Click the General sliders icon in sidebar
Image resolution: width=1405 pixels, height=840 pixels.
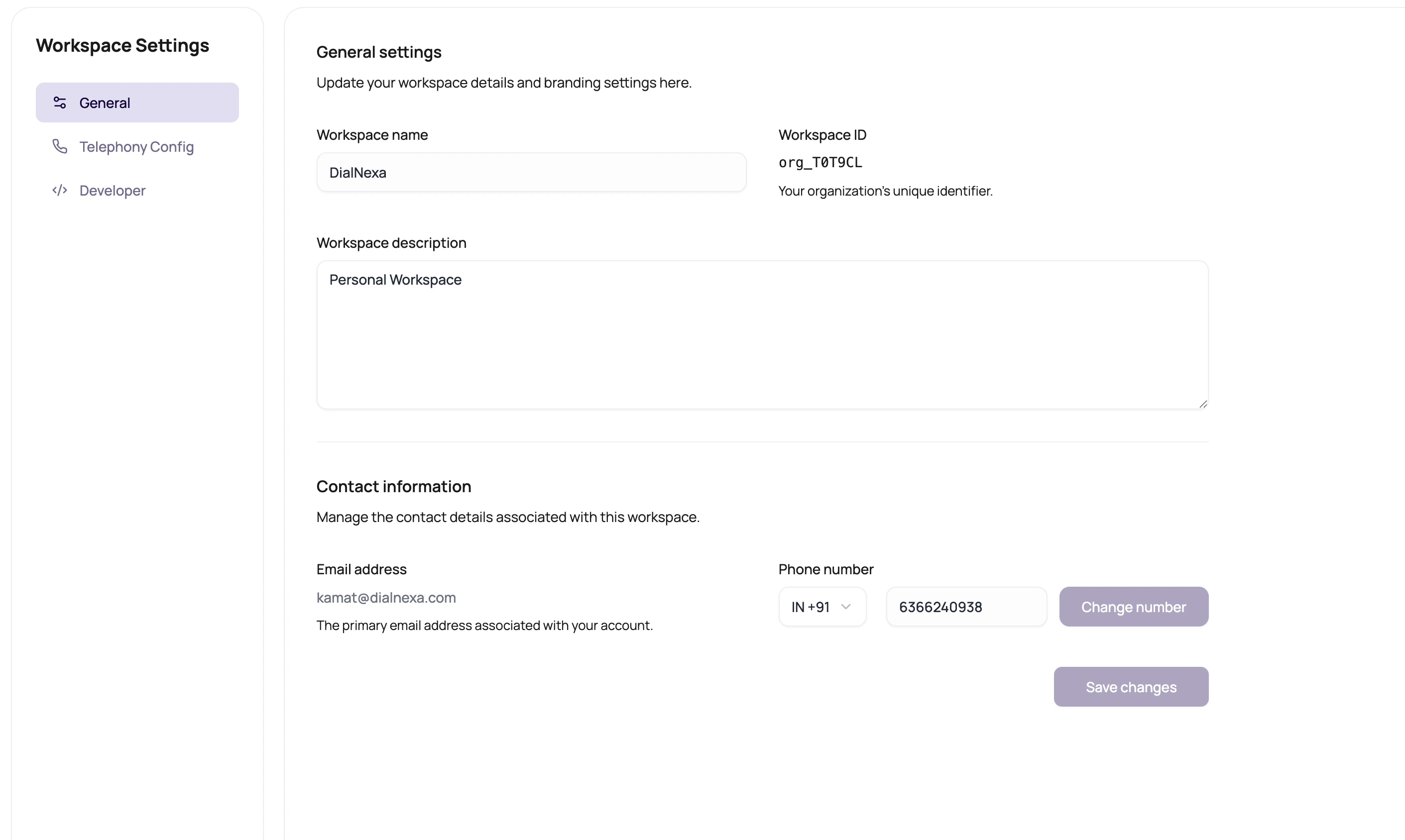click(x=59, y=103)
